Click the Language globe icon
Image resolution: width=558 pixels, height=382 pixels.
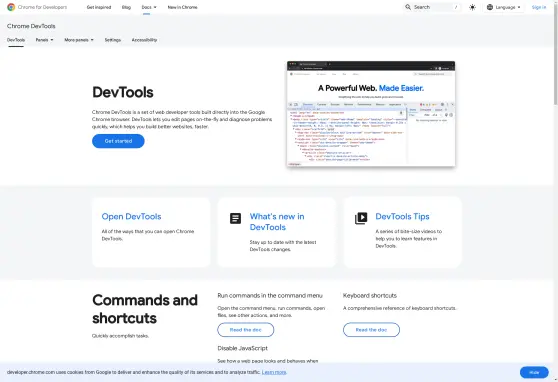pyautogui.click(x=490, y=7)
